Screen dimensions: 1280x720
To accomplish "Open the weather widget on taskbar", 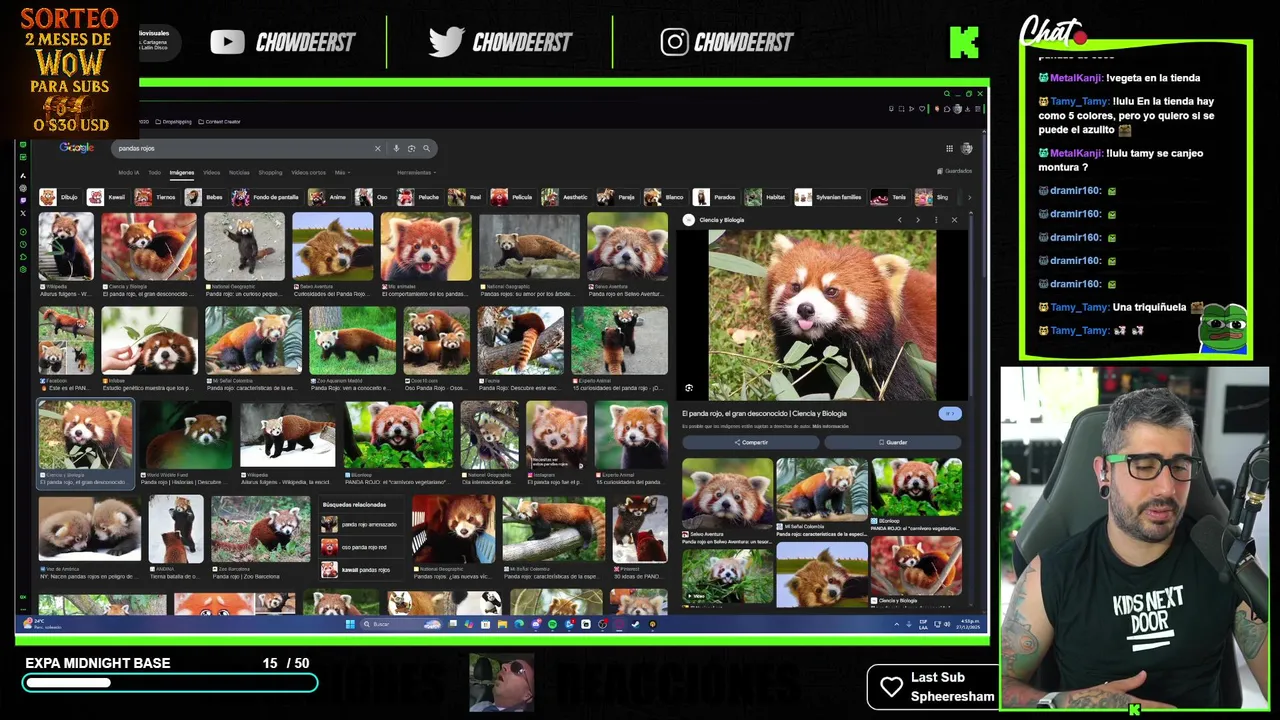I will click(x=43, y=624).
